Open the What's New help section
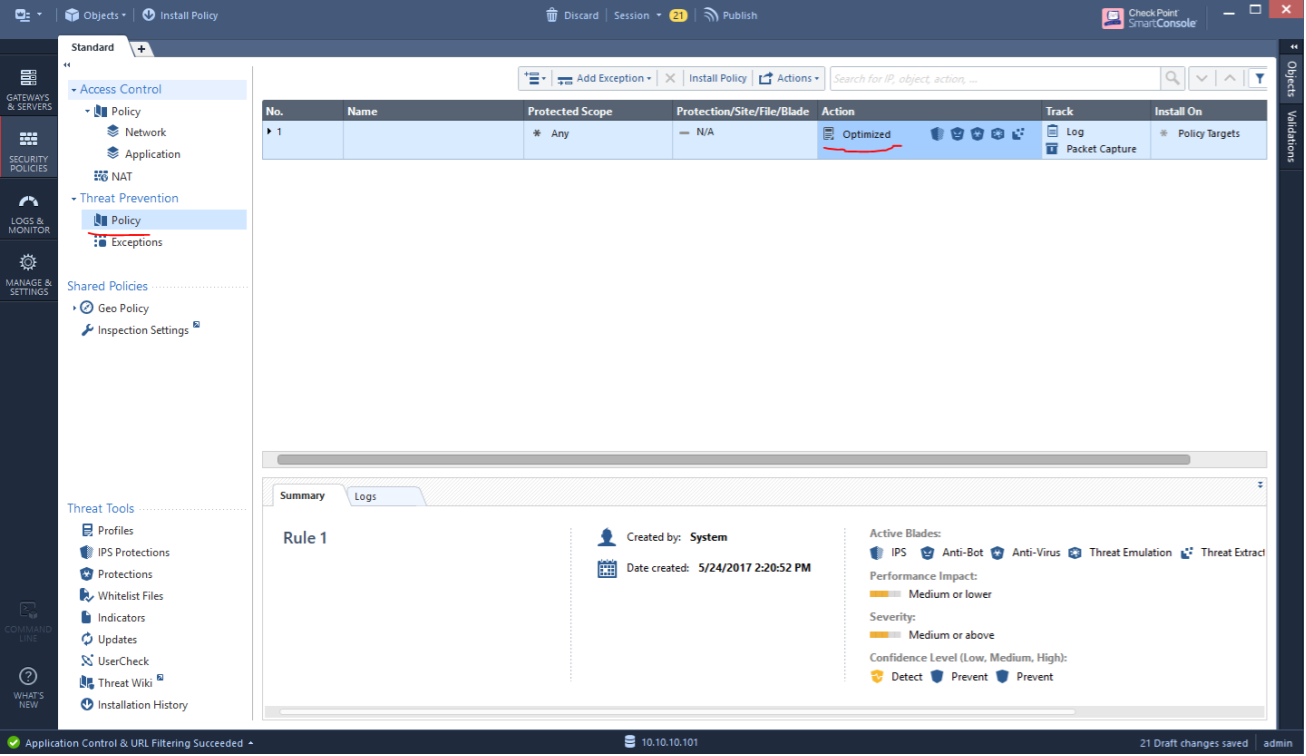Viewport: 1306px width, 756px height. pyautogui.click(x=28, y=687)
